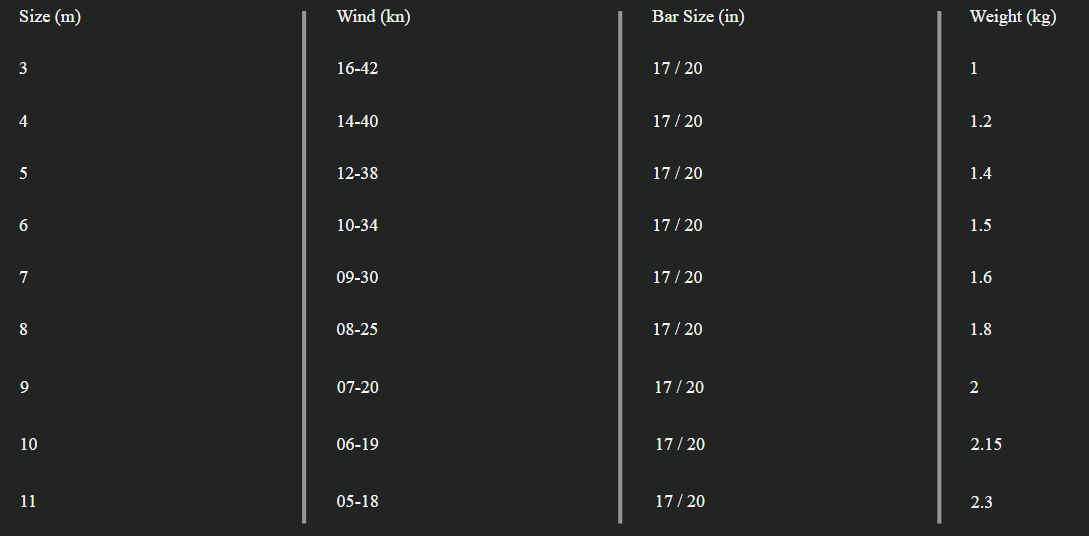The image size is (1089, 536).
Task: Select the 16-42 wind range cell
Action: [357, 69]
